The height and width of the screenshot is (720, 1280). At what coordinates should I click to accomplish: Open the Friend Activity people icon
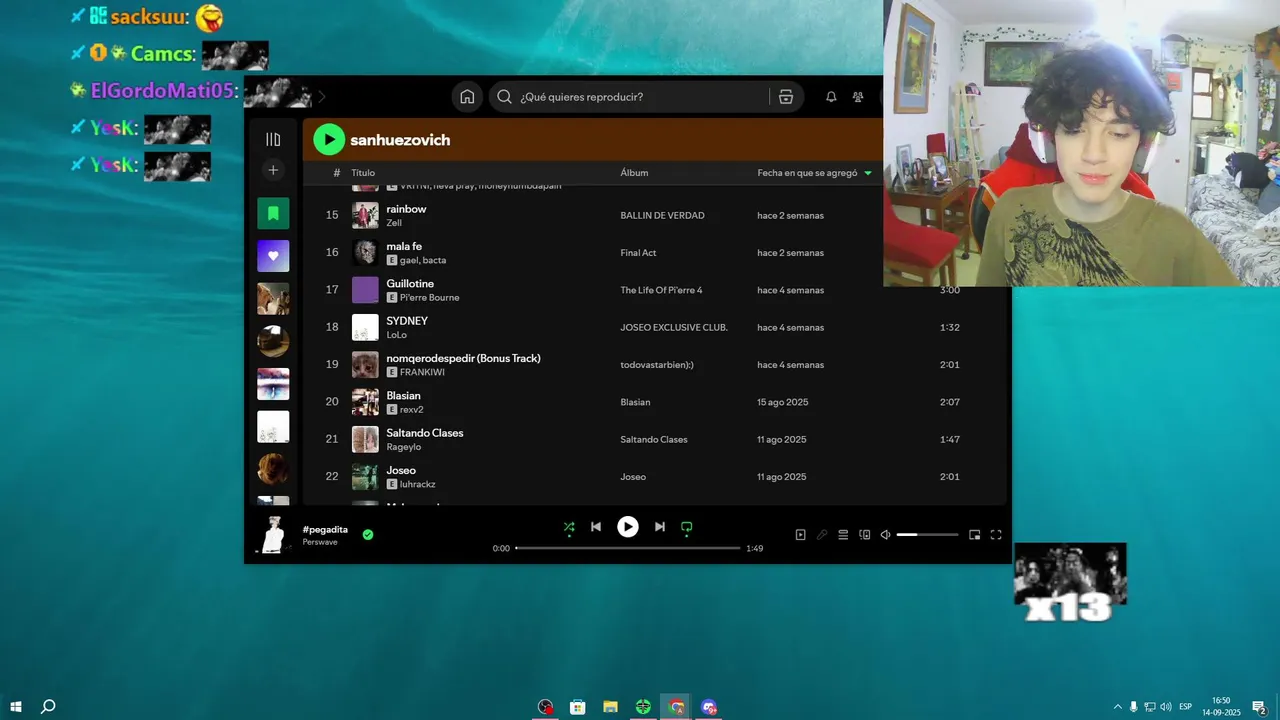[x=858, y=97]
